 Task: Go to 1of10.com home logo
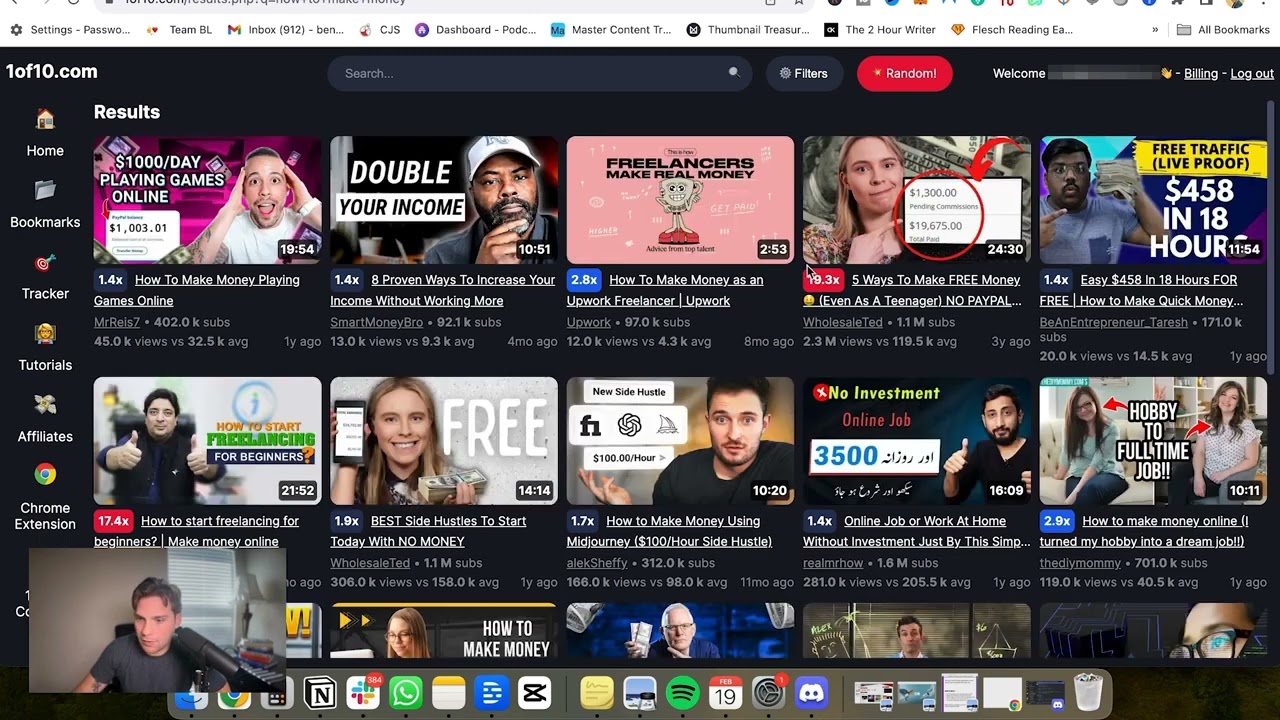coord(52,71)
